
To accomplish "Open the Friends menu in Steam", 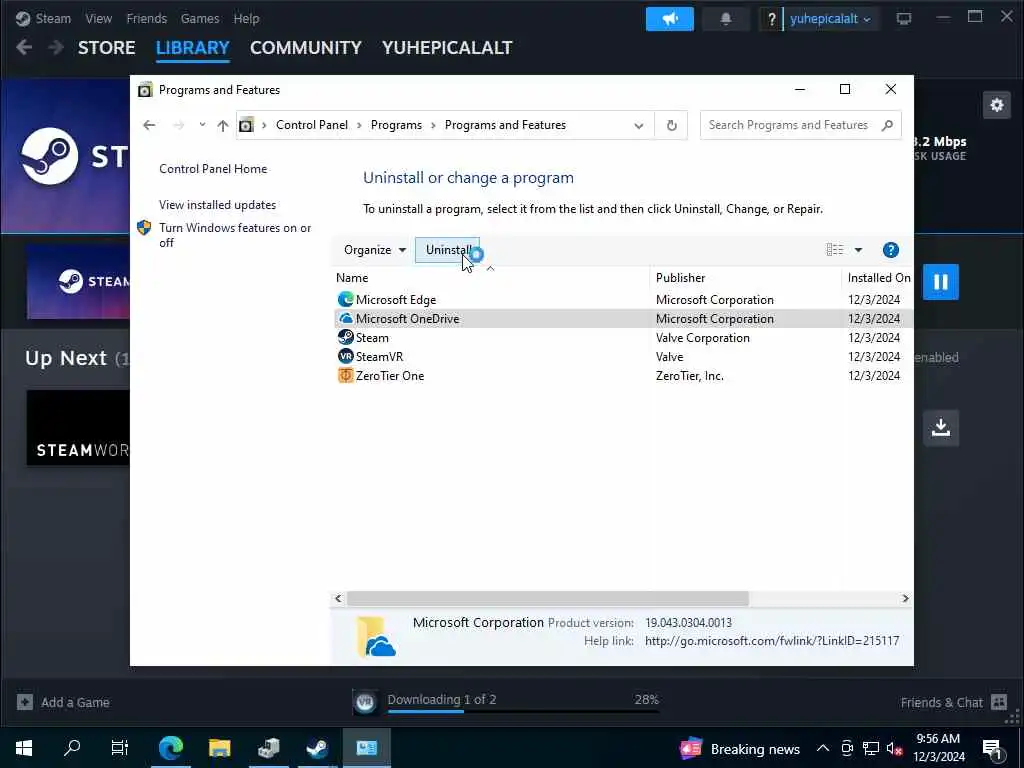I will tap(146, 18).
